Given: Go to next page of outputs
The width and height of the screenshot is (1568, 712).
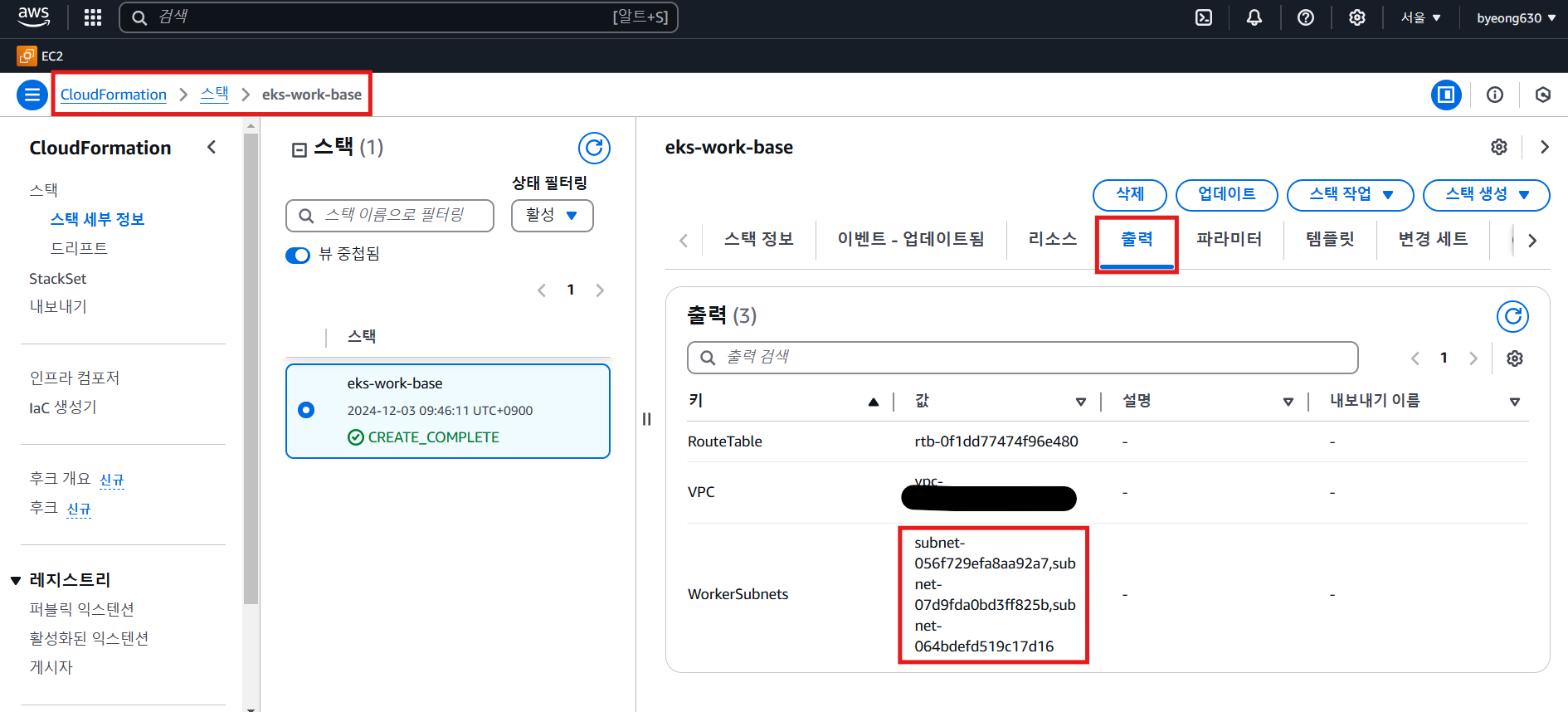Looking at the screenshot, I should 1473,358.
